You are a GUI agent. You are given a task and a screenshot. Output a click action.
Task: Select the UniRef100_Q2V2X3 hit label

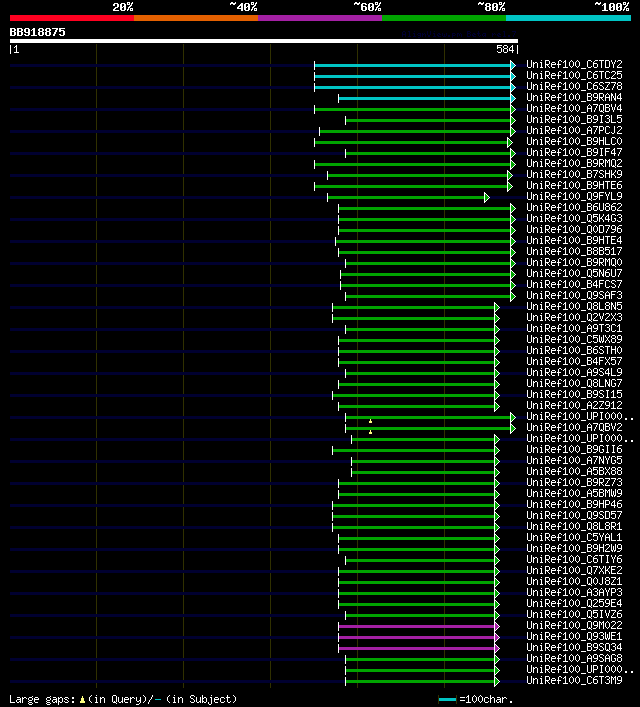click(574, 317)
